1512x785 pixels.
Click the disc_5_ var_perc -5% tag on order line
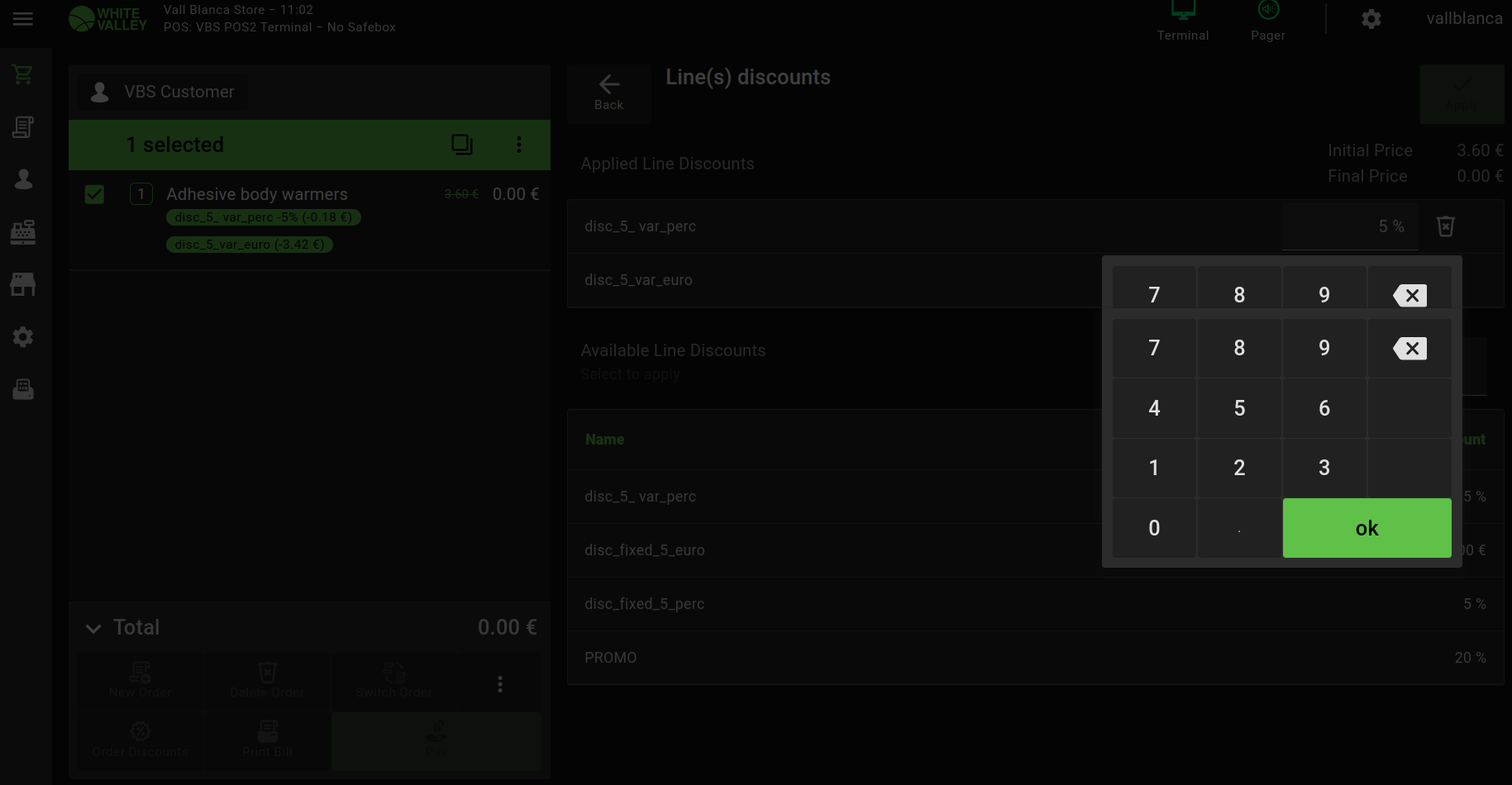coord(264,217)
